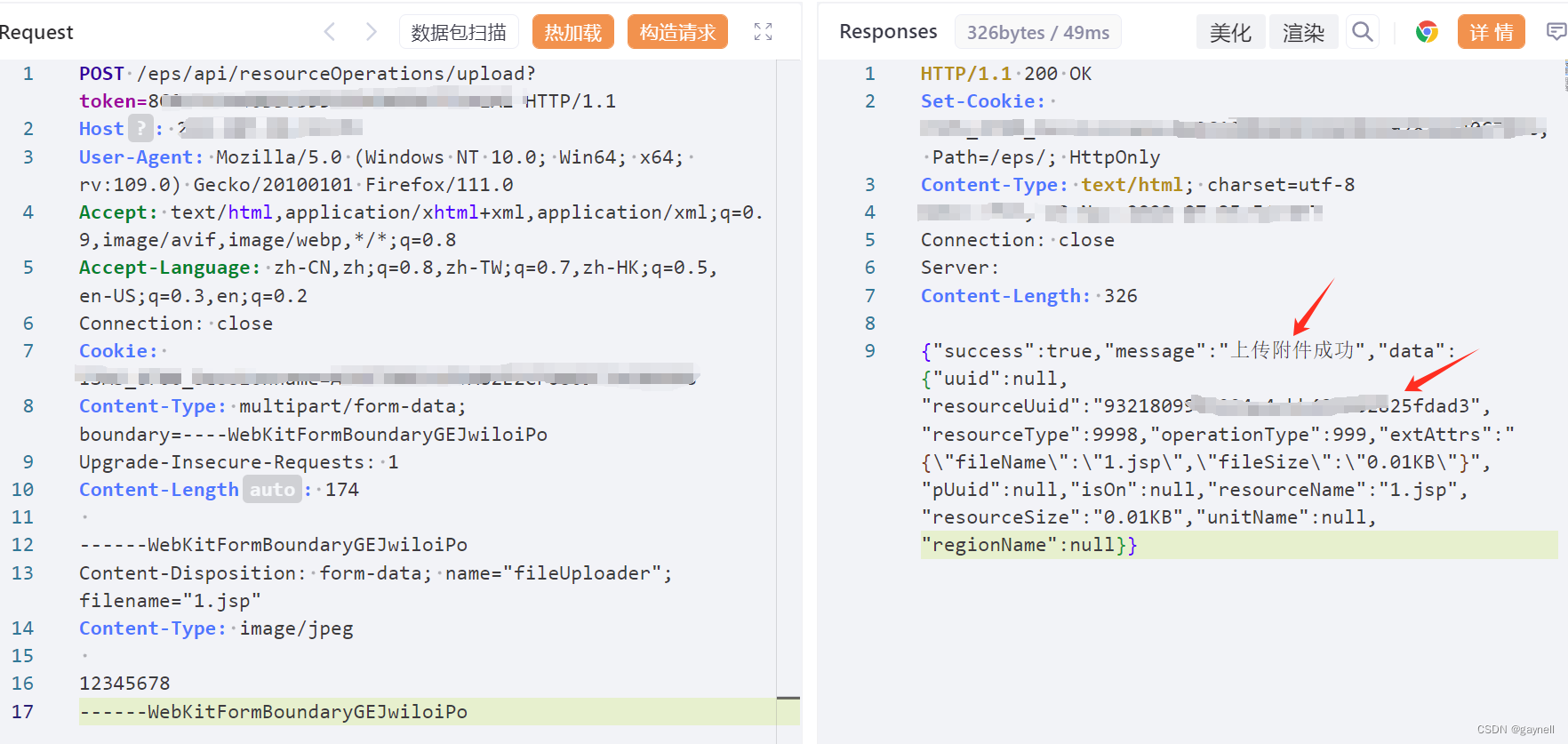This screenshot has height=744, width=1568.
Task: Click the orange 热加载 button
Action: 573,32
